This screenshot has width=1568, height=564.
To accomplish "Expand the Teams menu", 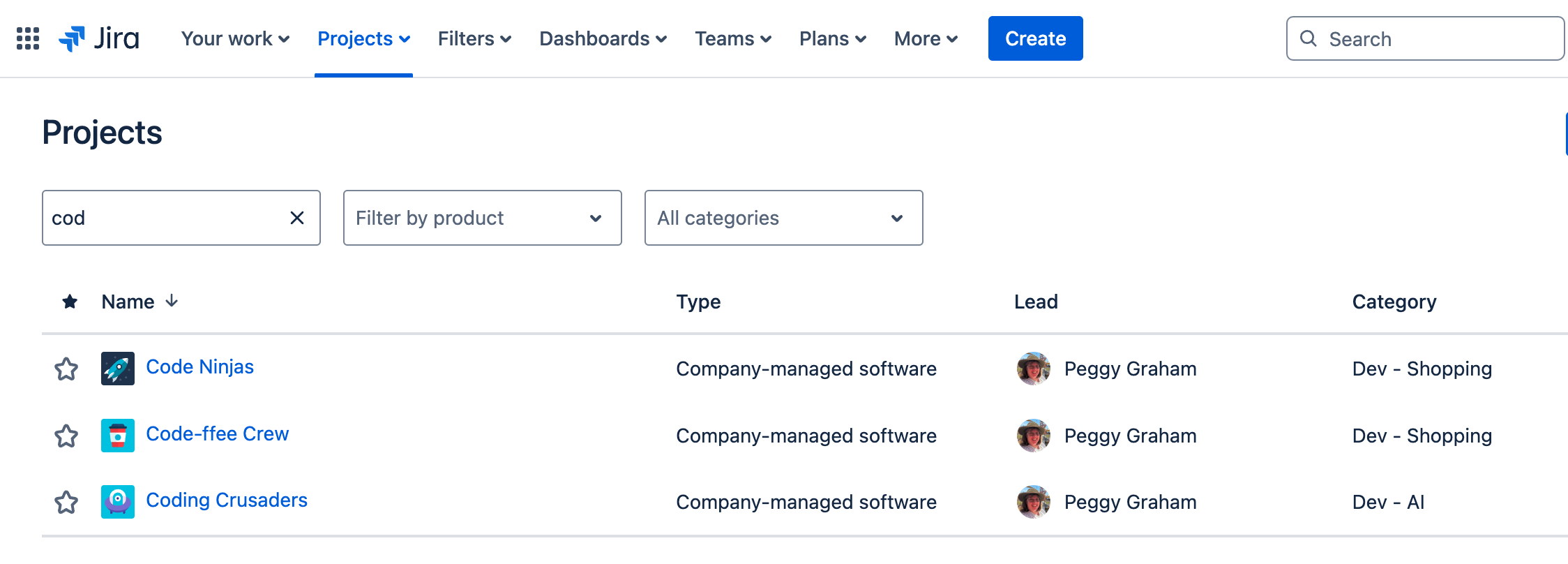I will tap(733, 38).
